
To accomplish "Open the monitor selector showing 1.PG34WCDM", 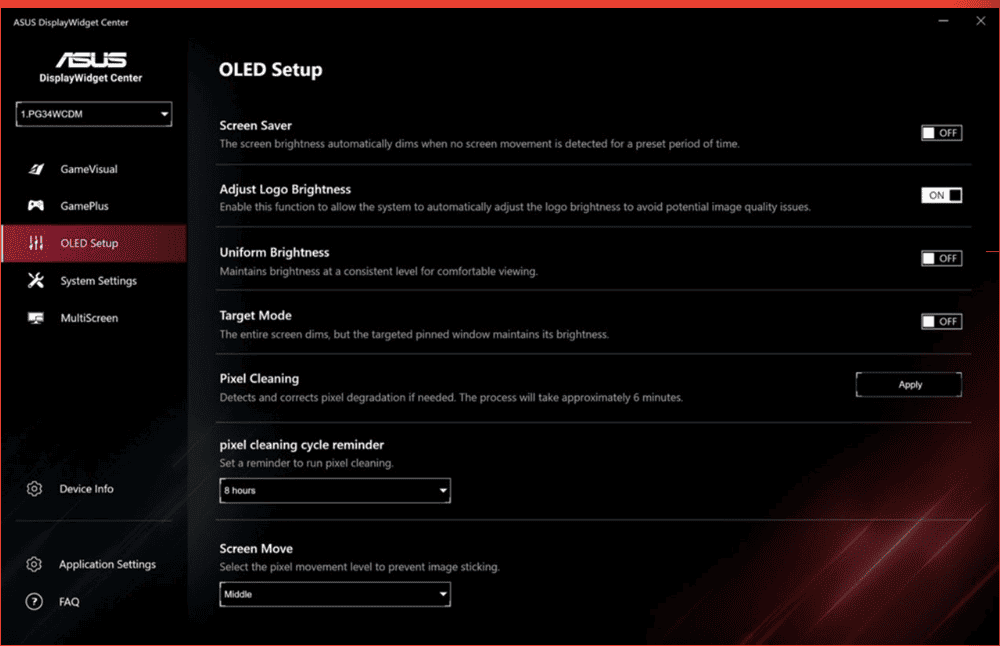I will click(93, 114).
